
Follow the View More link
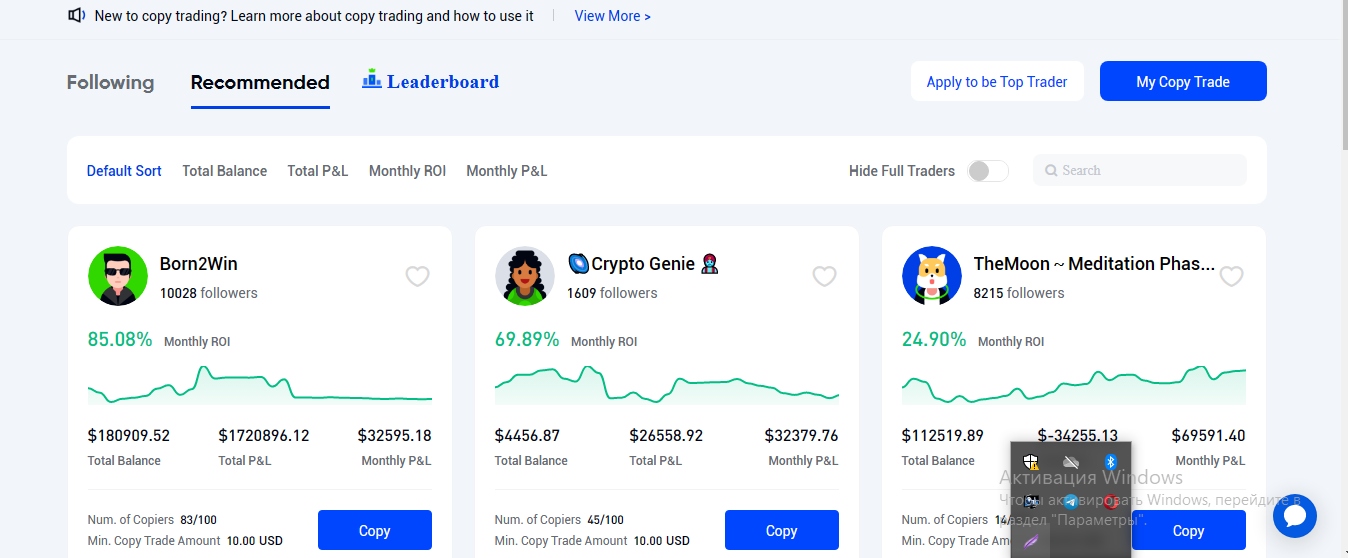tap(613, 16)
